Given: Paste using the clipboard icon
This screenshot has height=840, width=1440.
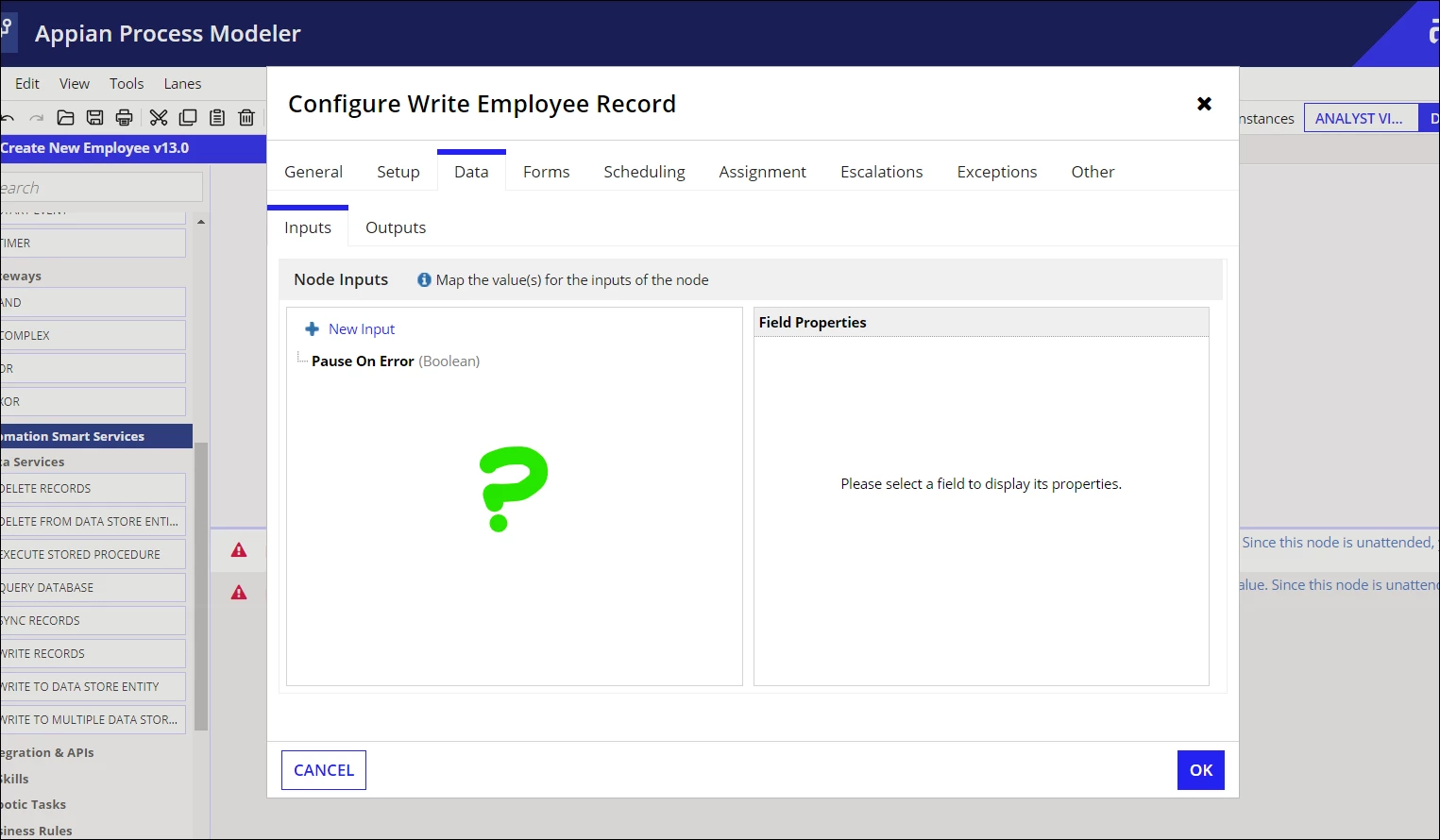Looking at the screenshot, I should point(217,118).
